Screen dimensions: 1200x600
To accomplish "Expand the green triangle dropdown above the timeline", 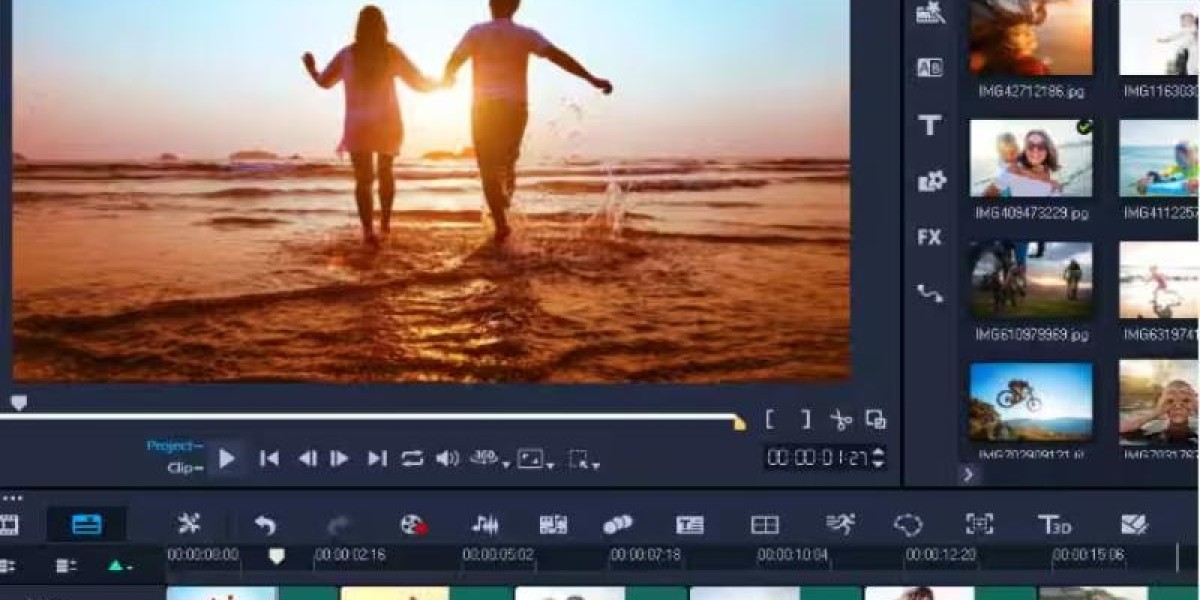I will (x=117, y=567).
